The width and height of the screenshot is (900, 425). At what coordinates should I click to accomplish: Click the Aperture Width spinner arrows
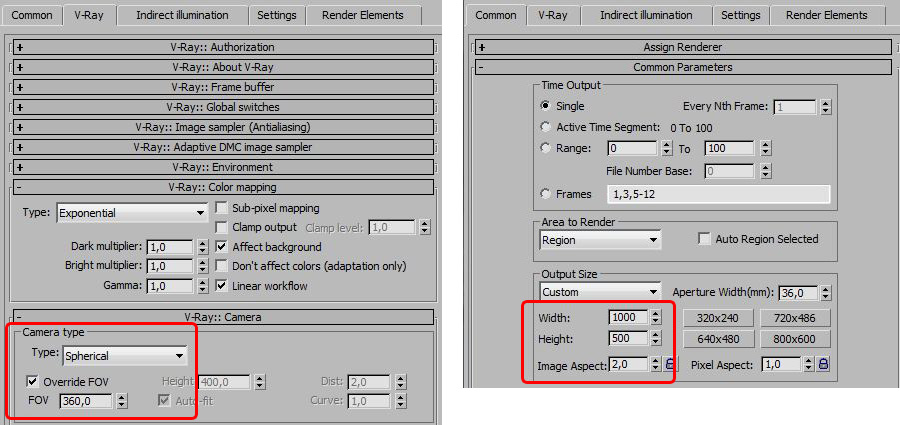(825, 293)
